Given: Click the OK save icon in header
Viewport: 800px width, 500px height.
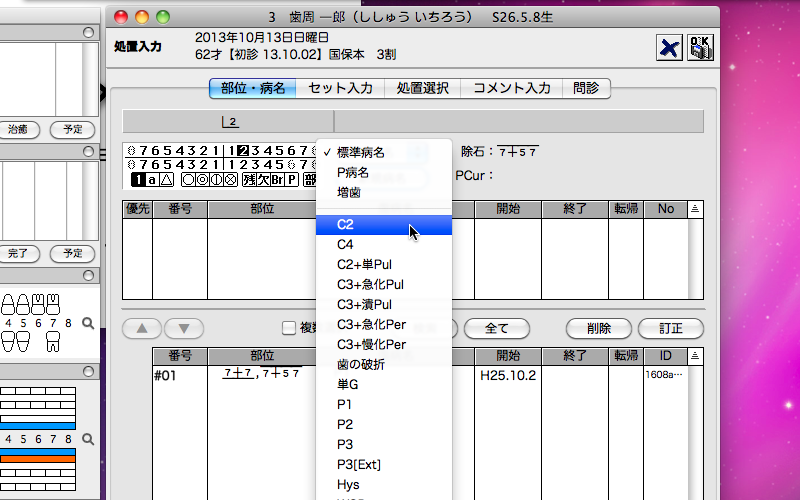Looking at the screenshot, I should (x=700, y=47).
